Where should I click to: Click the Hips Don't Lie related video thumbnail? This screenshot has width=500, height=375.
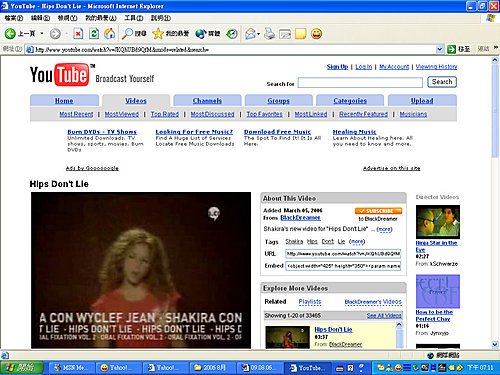[x=287, y=337]
